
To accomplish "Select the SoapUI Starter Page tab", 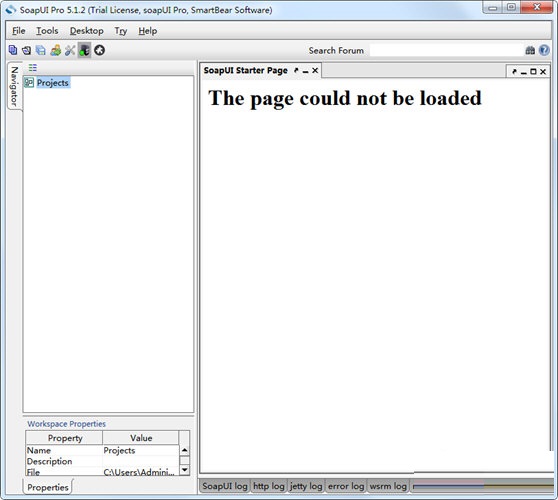I will [246, 70].
